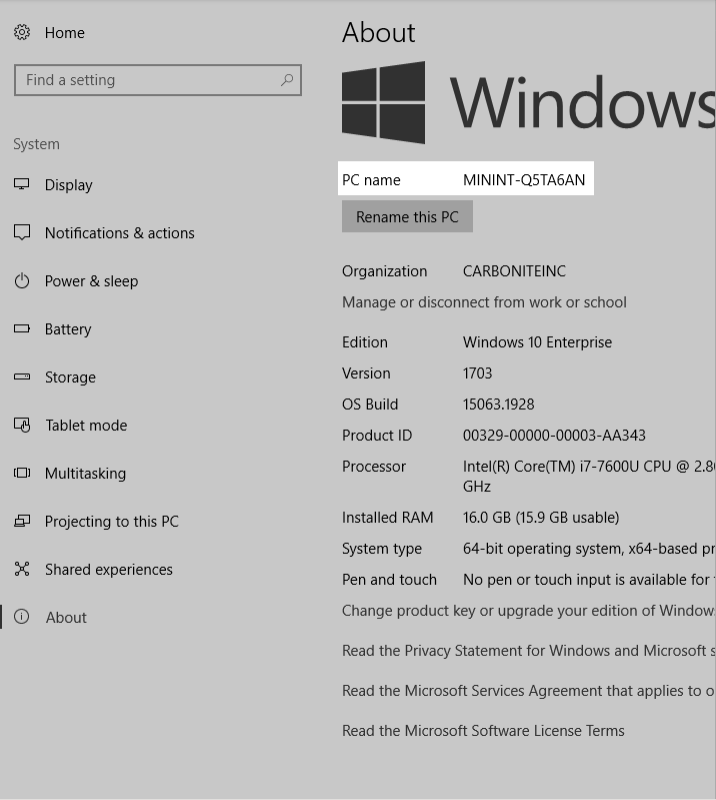Select Tablet mode settings
The image size is (716, 800).
coord(86,425)
